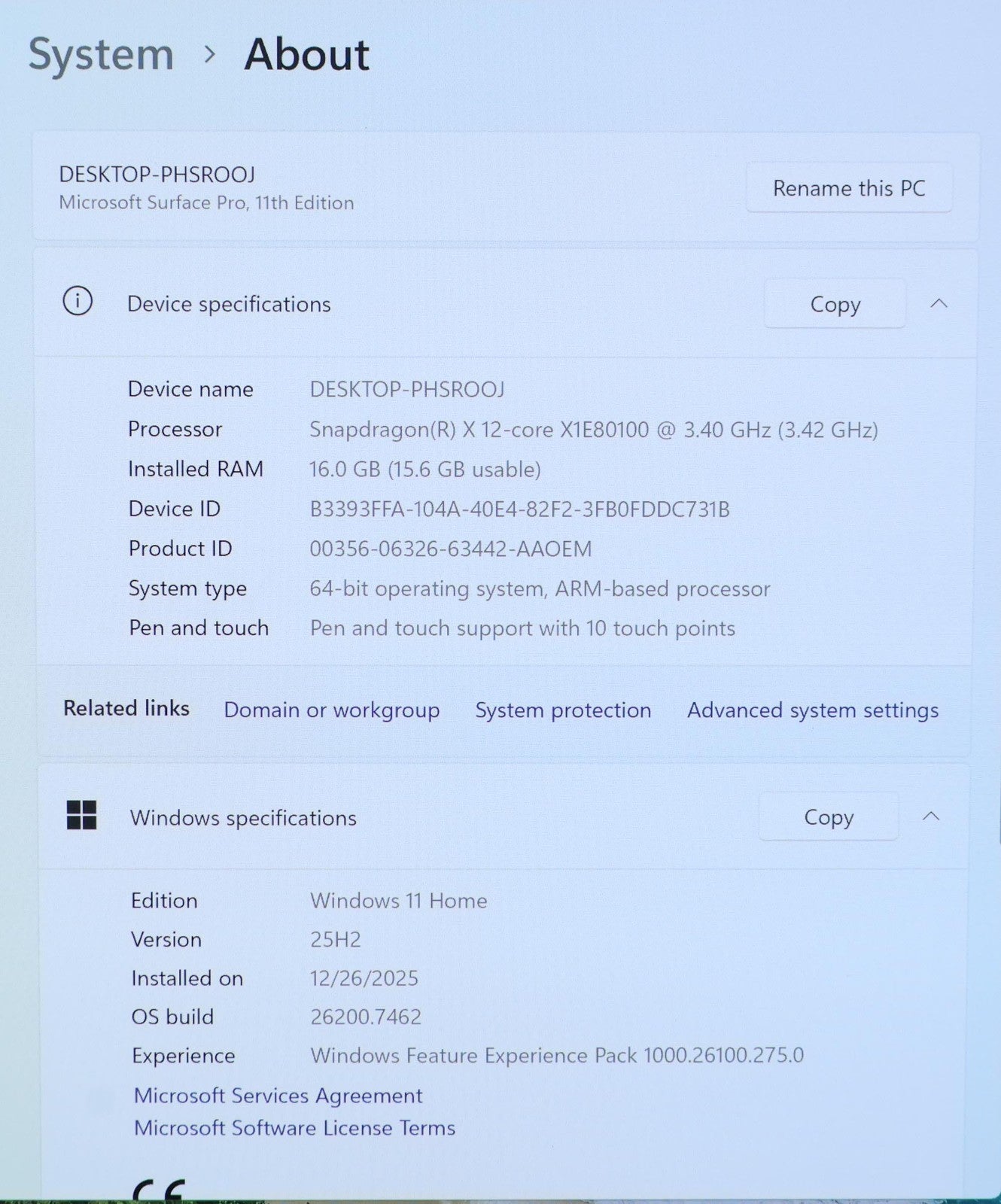Copy the device specifications

coord(835,304)
